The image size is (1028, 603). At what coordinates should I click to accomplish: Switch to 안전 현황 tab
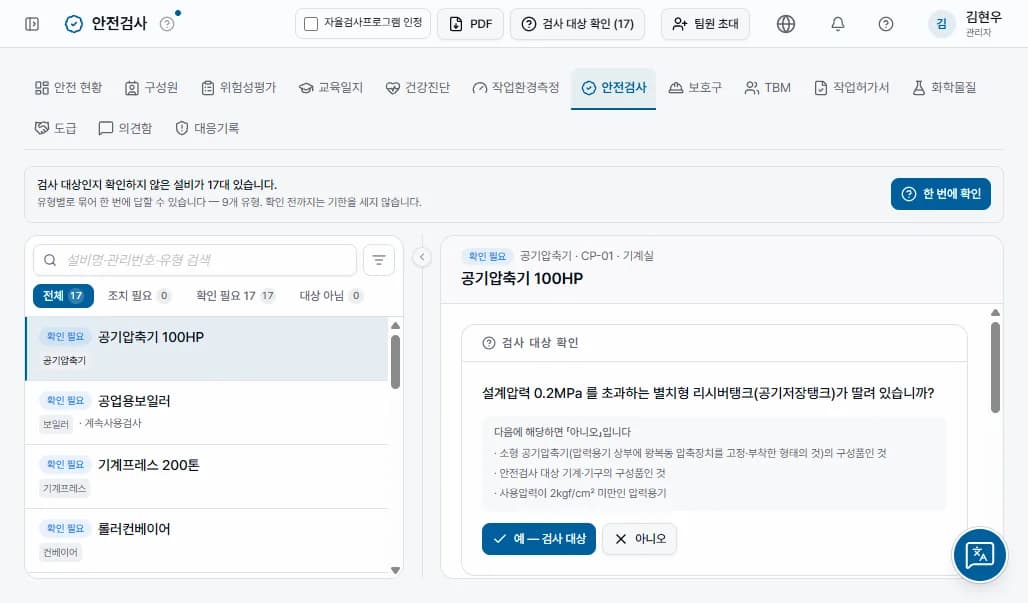pos(68,88)
